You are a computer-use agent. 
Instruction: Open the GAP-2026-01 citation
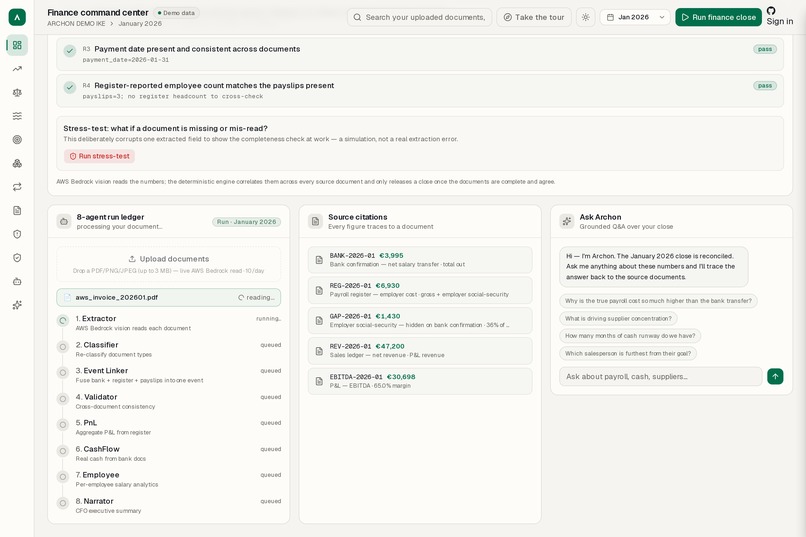pos(420,320)
